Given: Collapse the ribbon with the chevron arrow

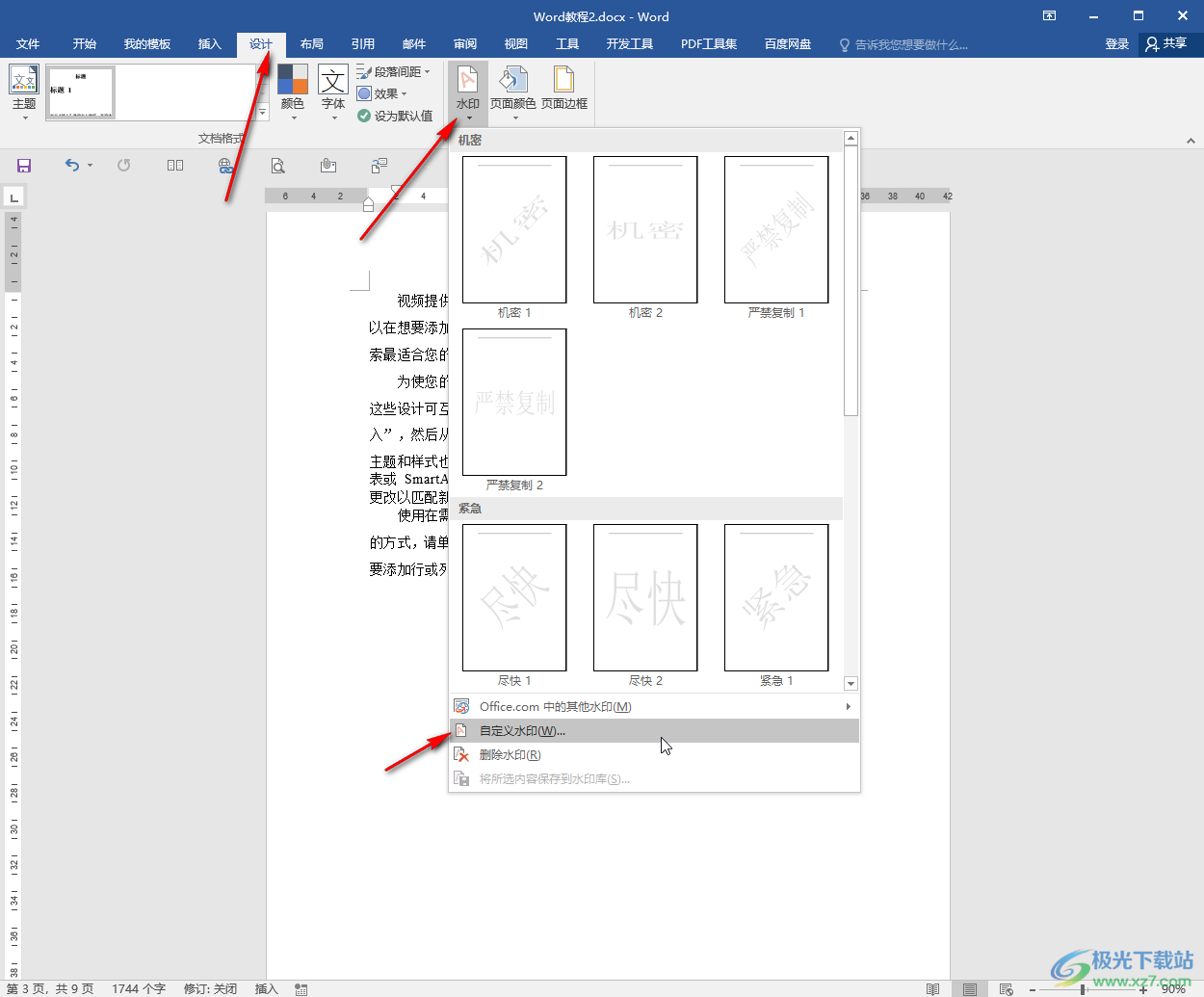Looking at the screenshot, I should [x=1191, y=141].
